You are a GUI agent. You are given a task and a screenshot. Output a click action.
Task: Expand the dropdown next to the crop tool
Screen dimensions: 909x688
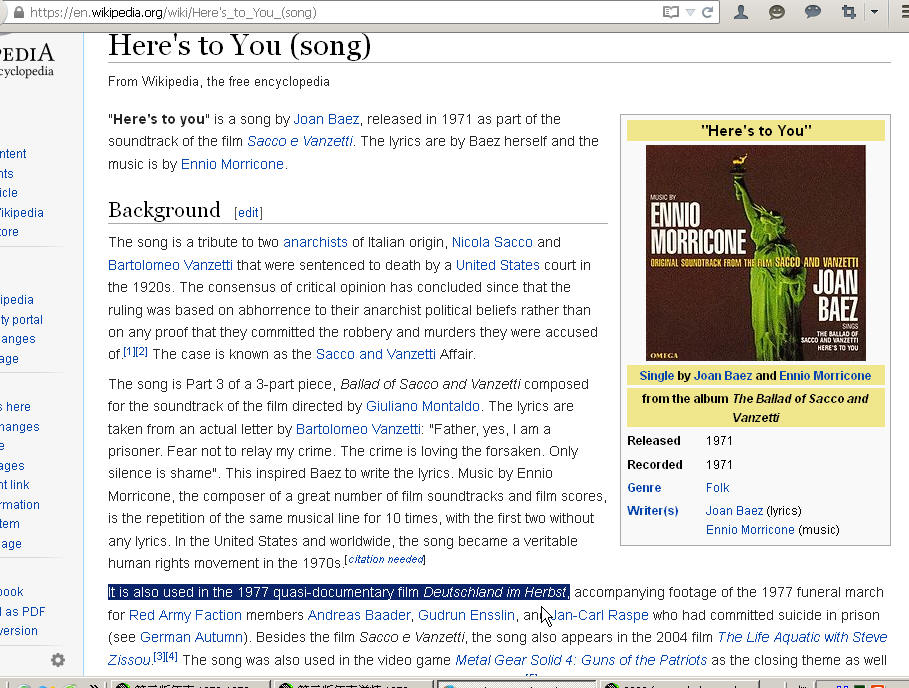tap(874, 12)
